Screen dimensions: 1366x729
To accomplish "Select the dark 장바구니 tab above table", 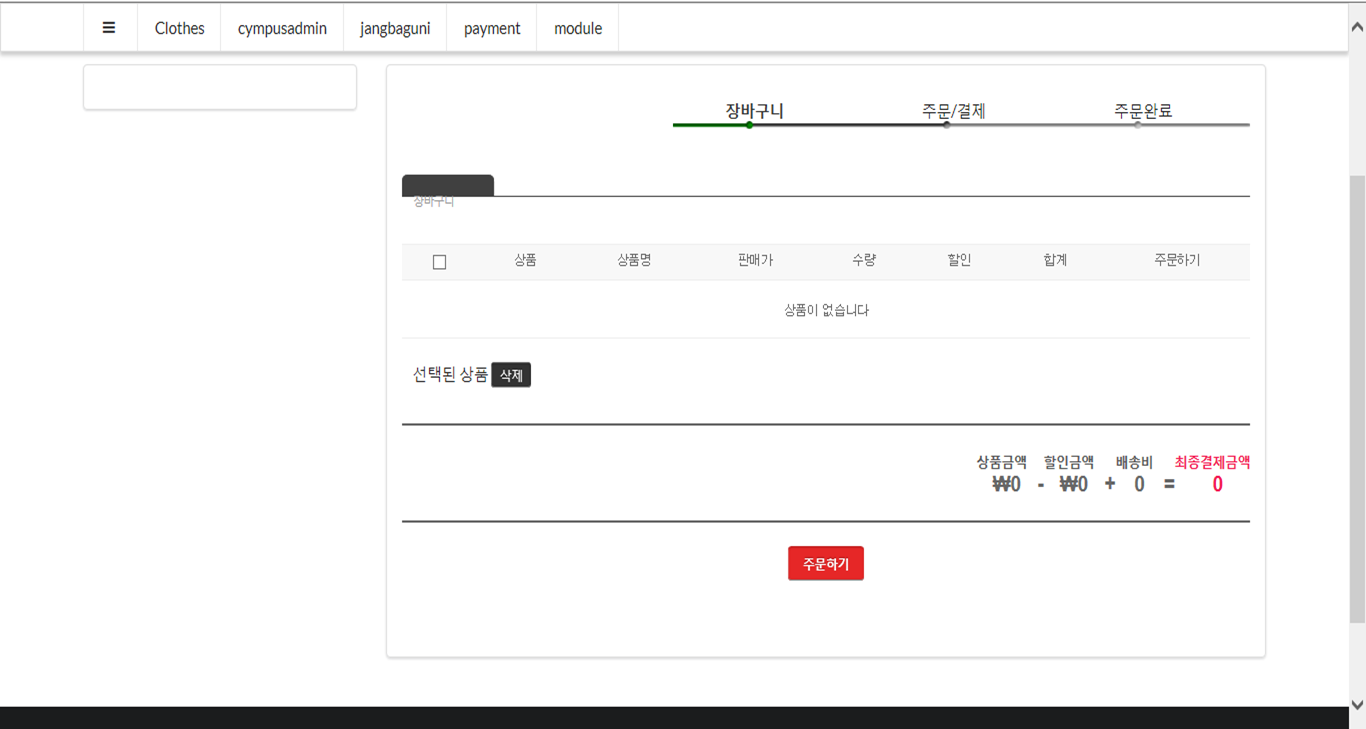I will (x=447, y=186).
